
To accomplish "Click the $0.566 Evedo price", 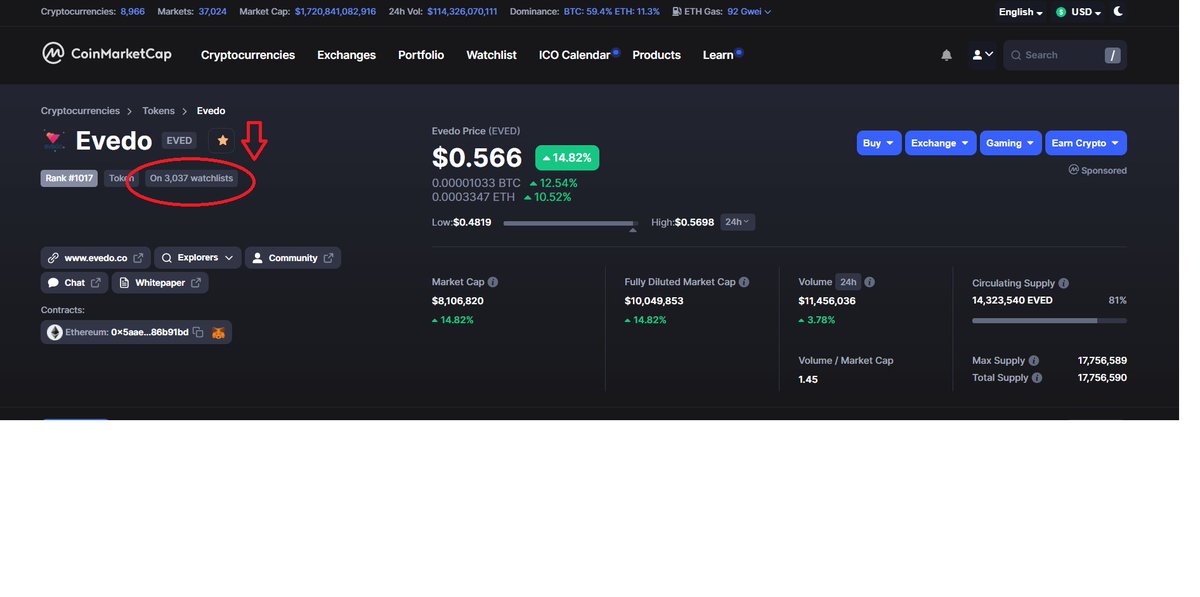I will tap(477, 158).
